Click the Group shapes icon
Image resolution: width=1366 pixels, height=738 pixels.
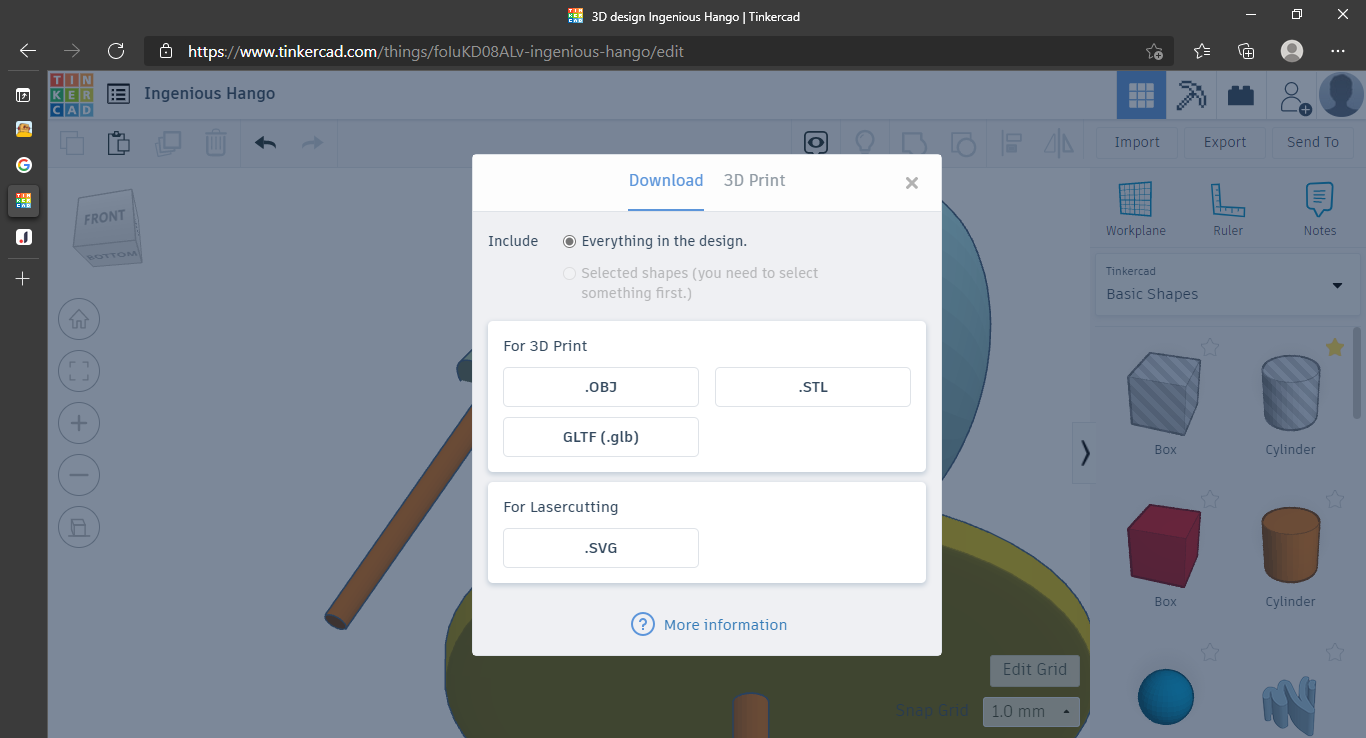tap(914, 143)
